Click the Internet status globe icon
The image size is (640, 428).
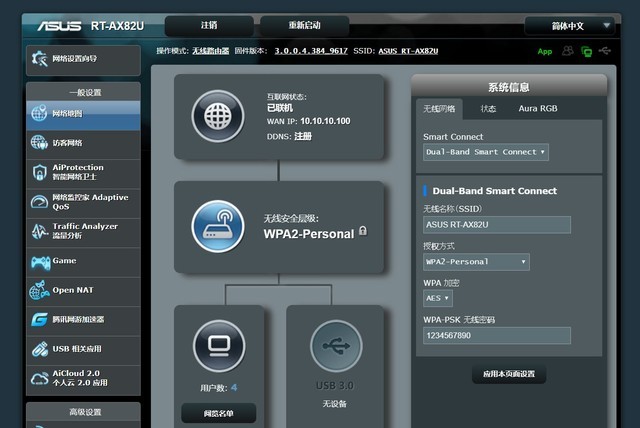click(218, 116)
